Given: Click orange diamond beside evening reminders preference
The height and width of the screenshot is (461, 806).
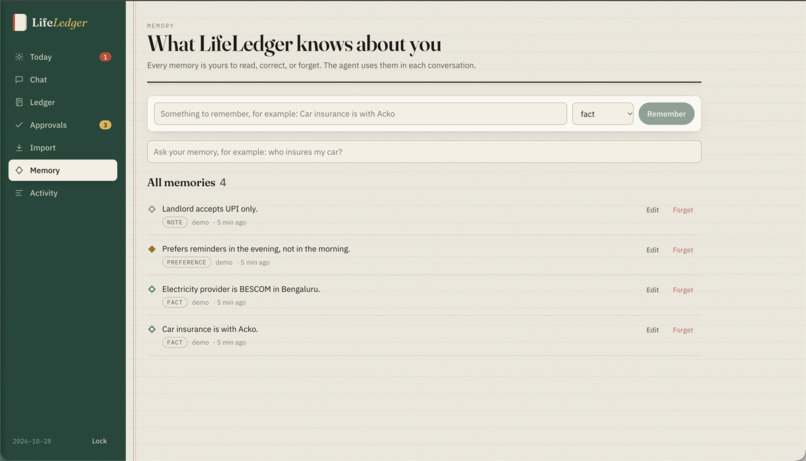Looking at the screenshot, I should pyautogui.click(x=152, y=249).
